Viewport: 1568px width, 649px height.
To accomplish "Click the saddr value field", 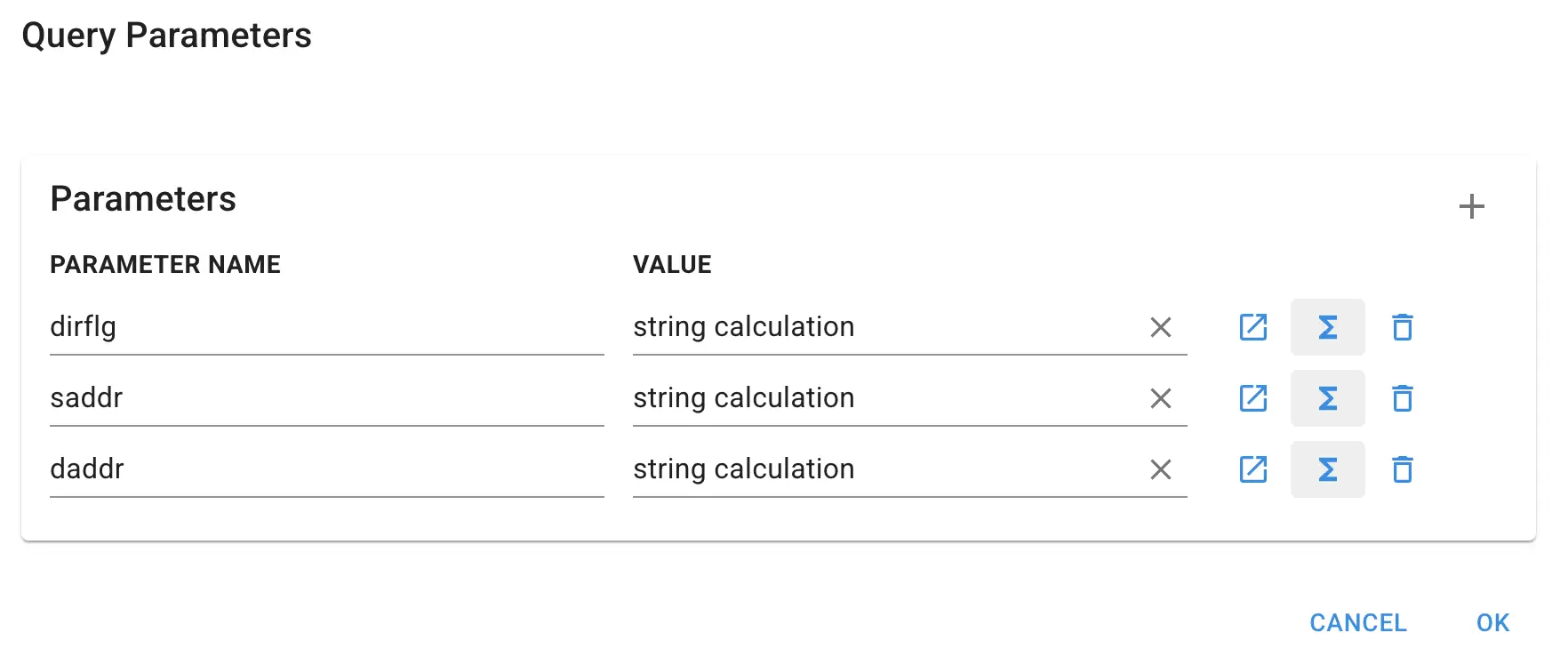I will pos(844,398).
